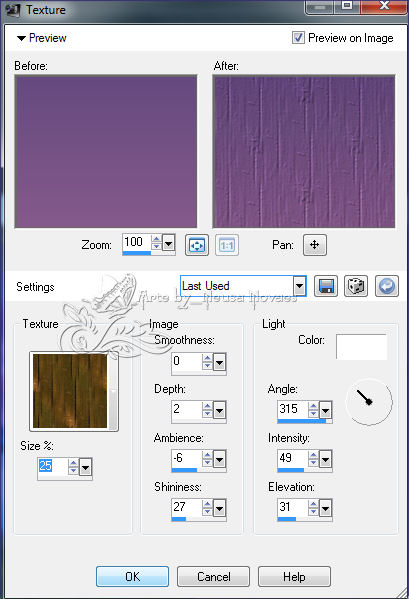This screenshot has width=409, height=599.
Task: Click the wood texture thumbnail
Action: tap(70, 391)
